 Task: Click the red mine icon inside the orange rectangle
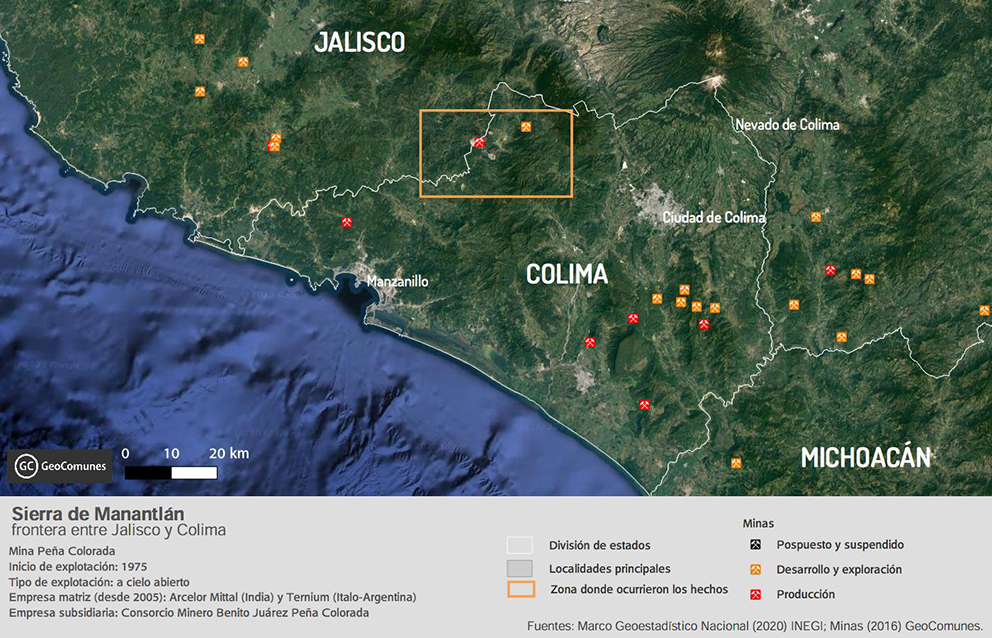pyautogui.click(x=479, y=143)
